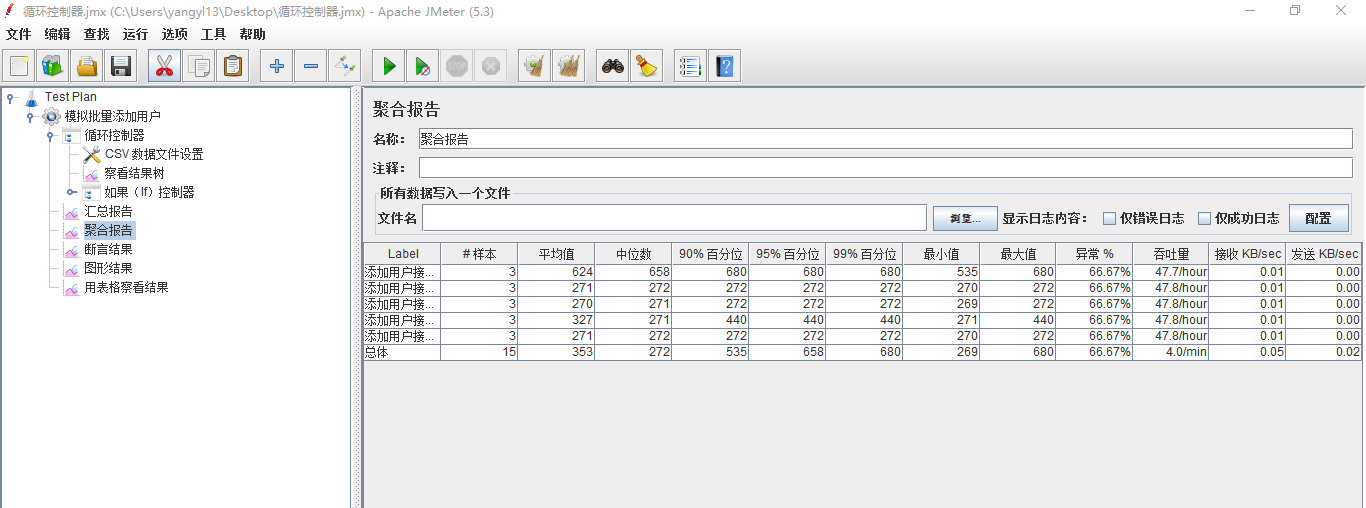Screen dimensions: 1366x508
Task: Click the Toggle enable/disable icon
Action: click(x=345, y=67)
